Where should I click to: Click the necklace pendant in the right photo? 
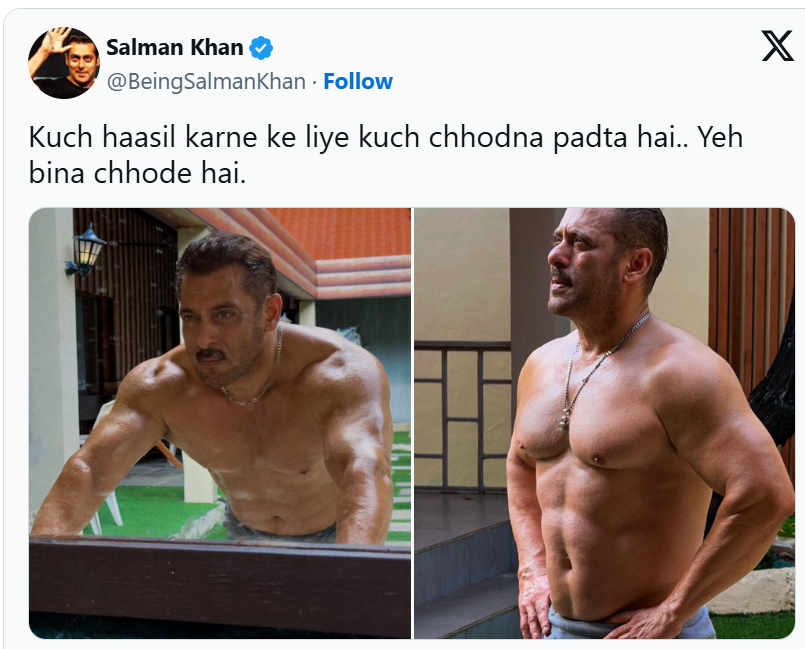pos(564,422)
